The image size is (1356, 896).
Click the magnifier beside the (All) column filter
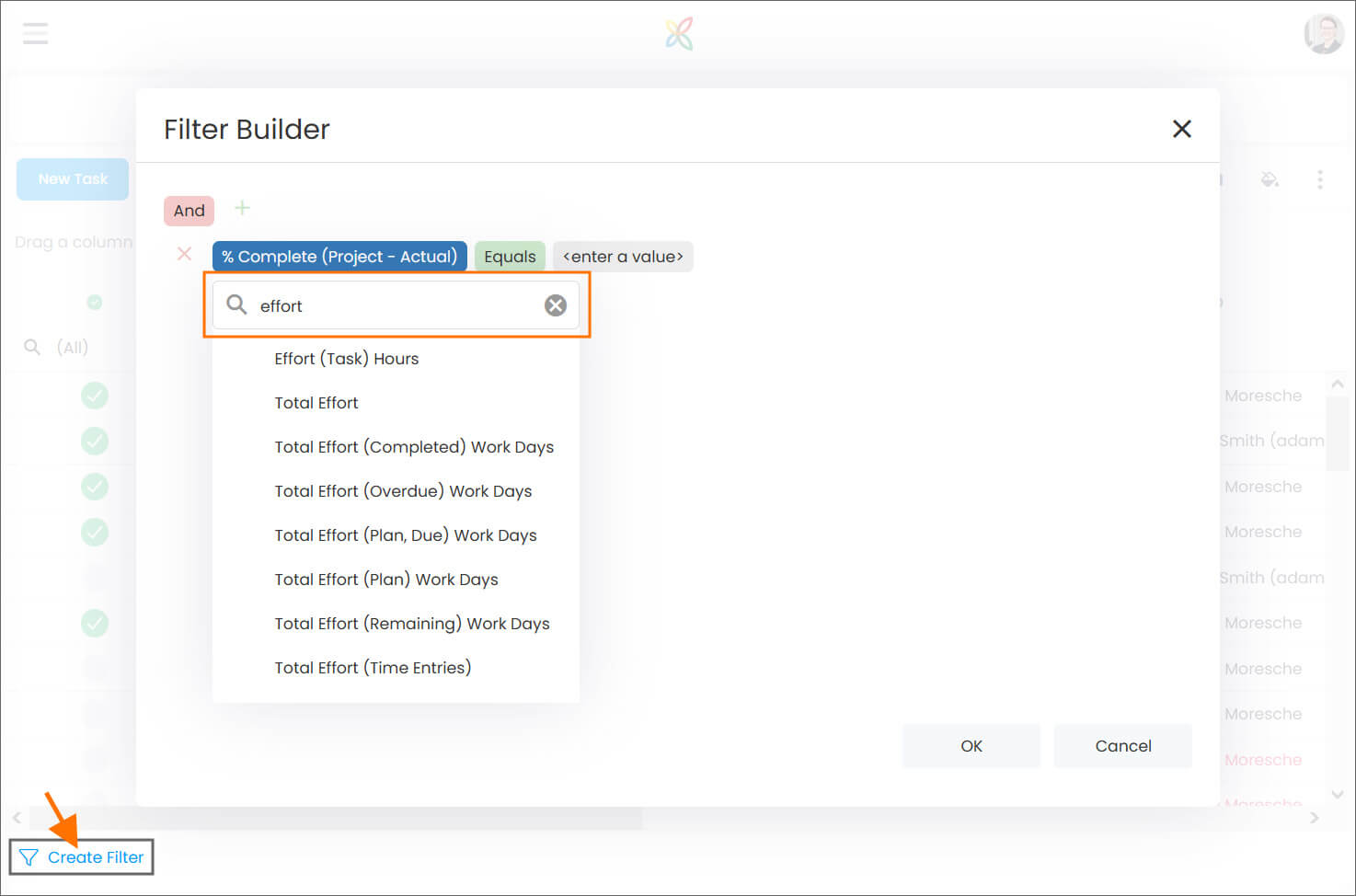point(32,347)
